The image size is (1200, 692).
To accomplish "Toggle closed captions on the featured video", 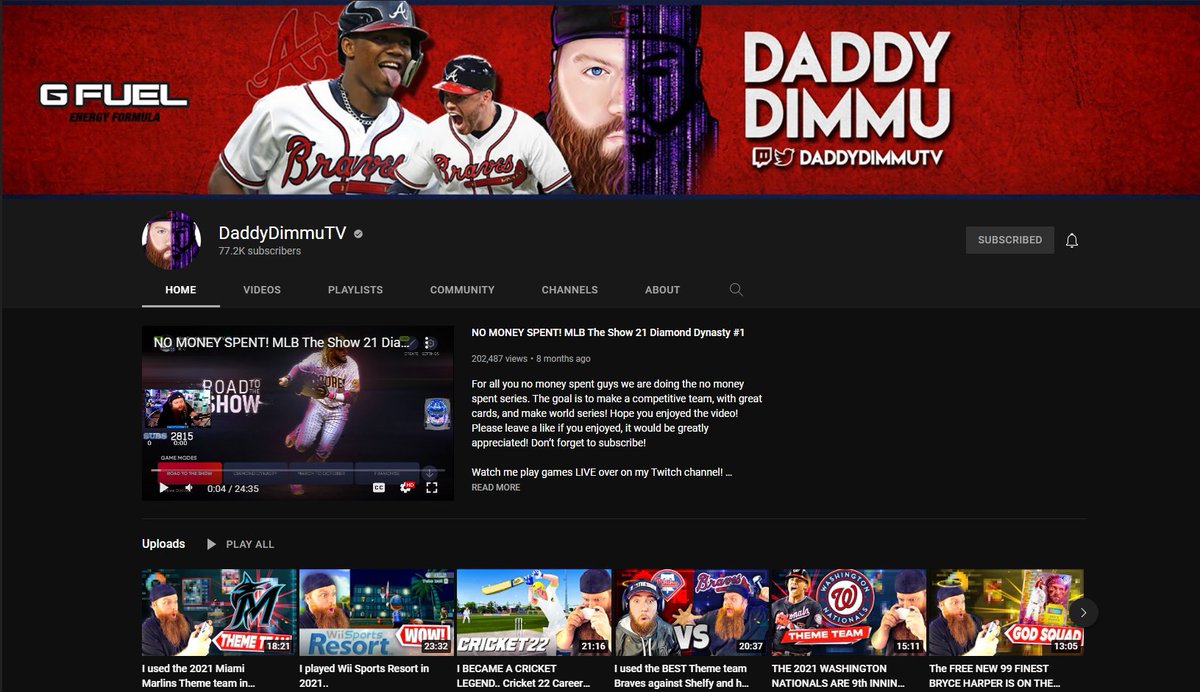I will click(x=379, y=488).
